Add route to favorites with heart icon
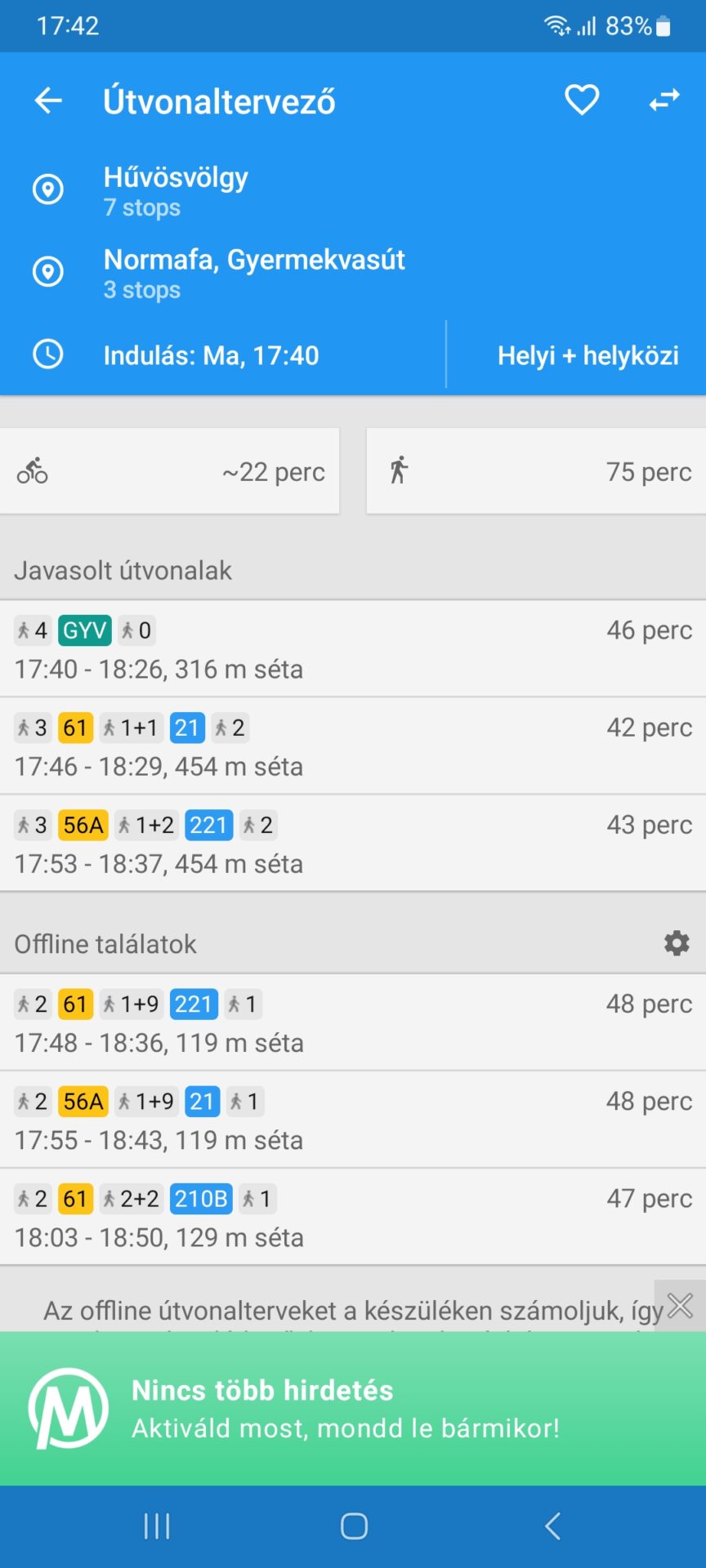Viewport: 706px width, 1568px height. tap(582, 100)
